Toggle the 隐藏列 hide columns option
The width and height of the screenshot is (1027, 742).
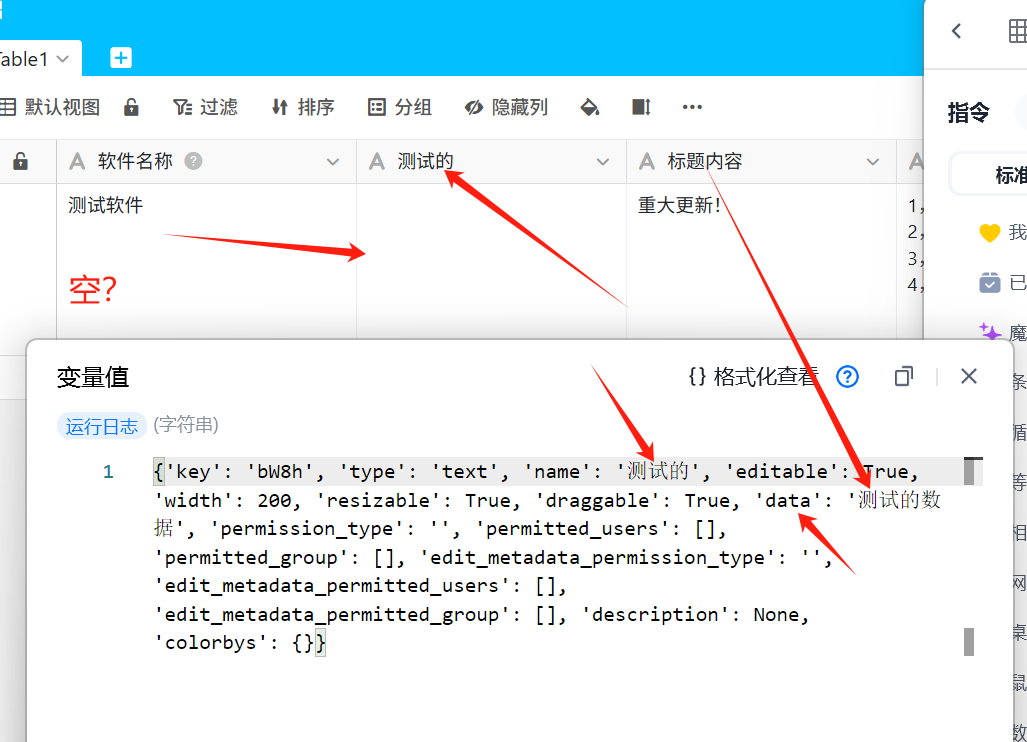[506, 107]
